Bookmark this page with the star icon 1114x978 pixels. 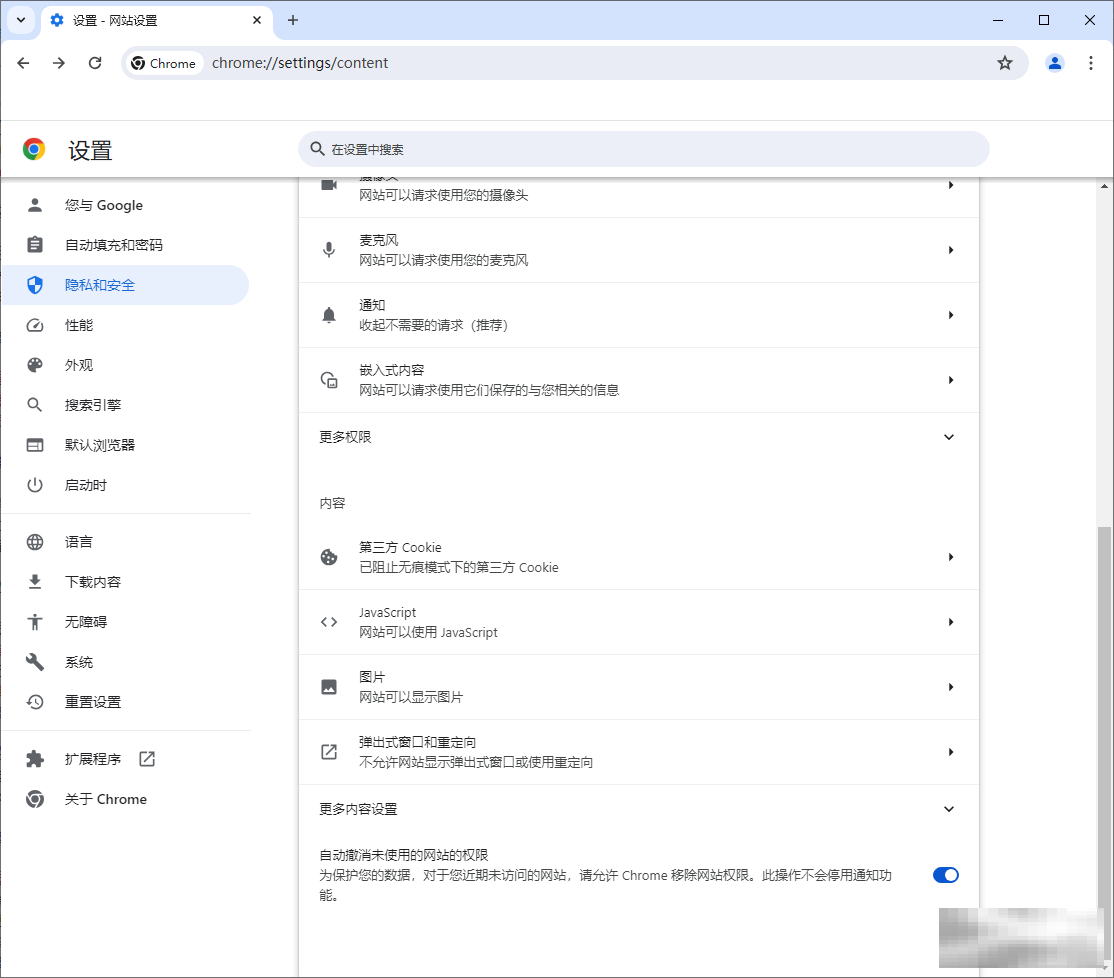(x=1003, y=62)
